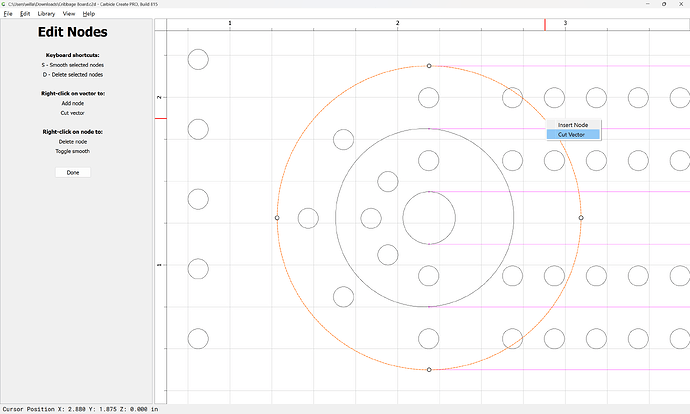This screenshot has width=690, height=414.
Task: Open the File menu
Action: (8, 14)
